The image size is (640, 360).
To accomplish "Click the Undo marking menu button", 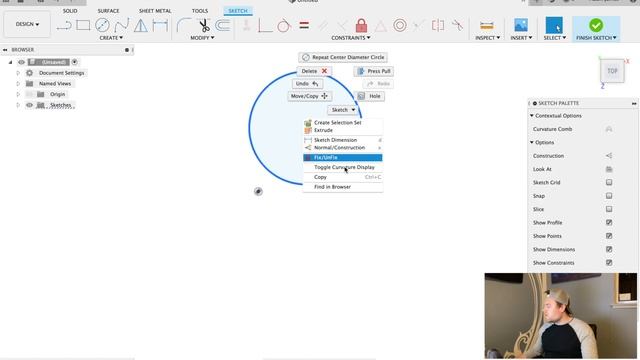I will [307, 84].
